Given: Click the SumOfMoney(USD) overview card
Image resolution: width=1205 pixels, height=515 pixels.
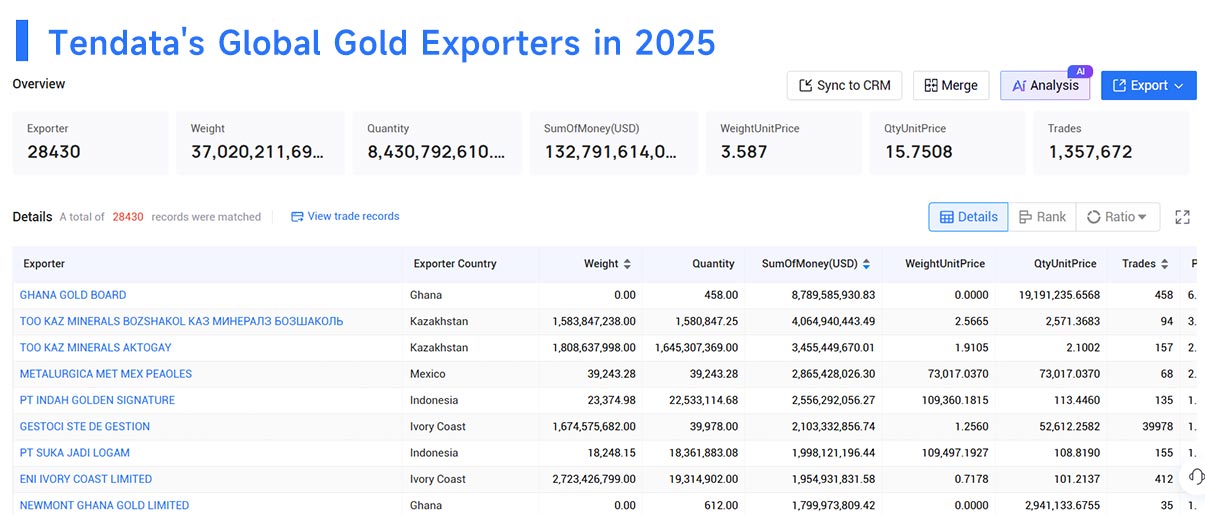Looking at the screenshot, I should (x=613, y=142).
